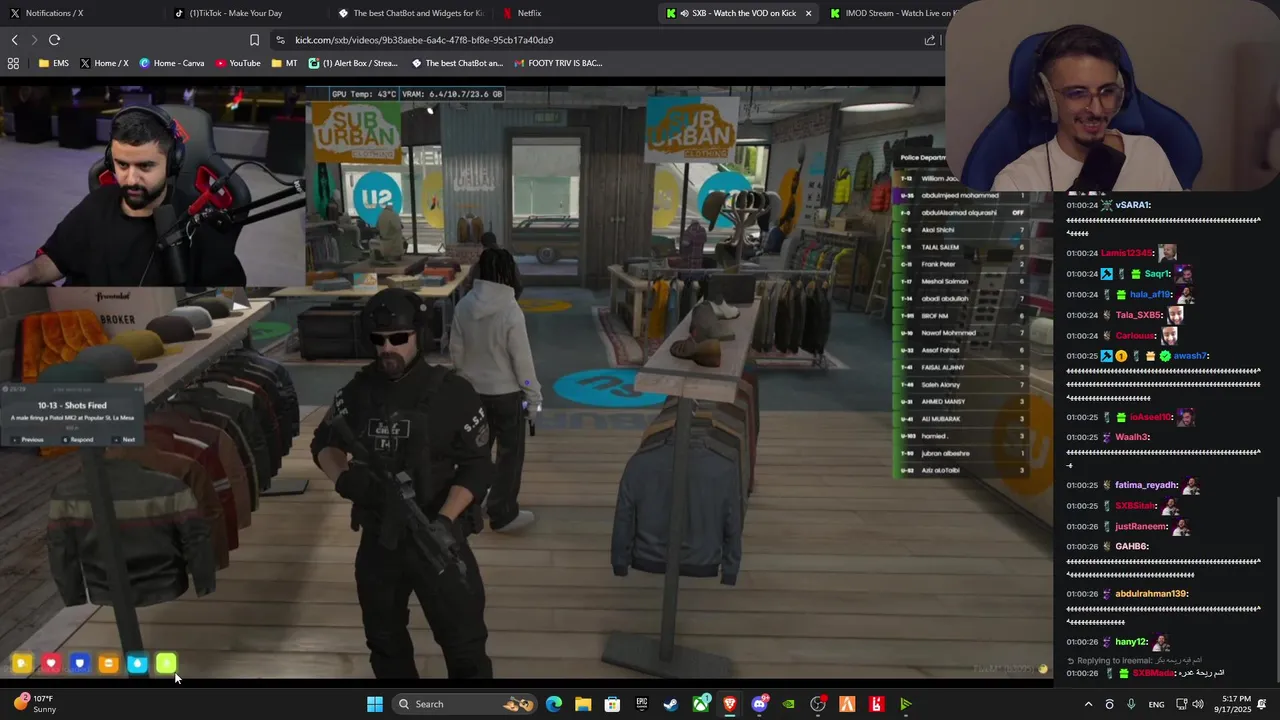
Task: Switch to the best ChatBot and Widgets tab
Action: (410, 13)
